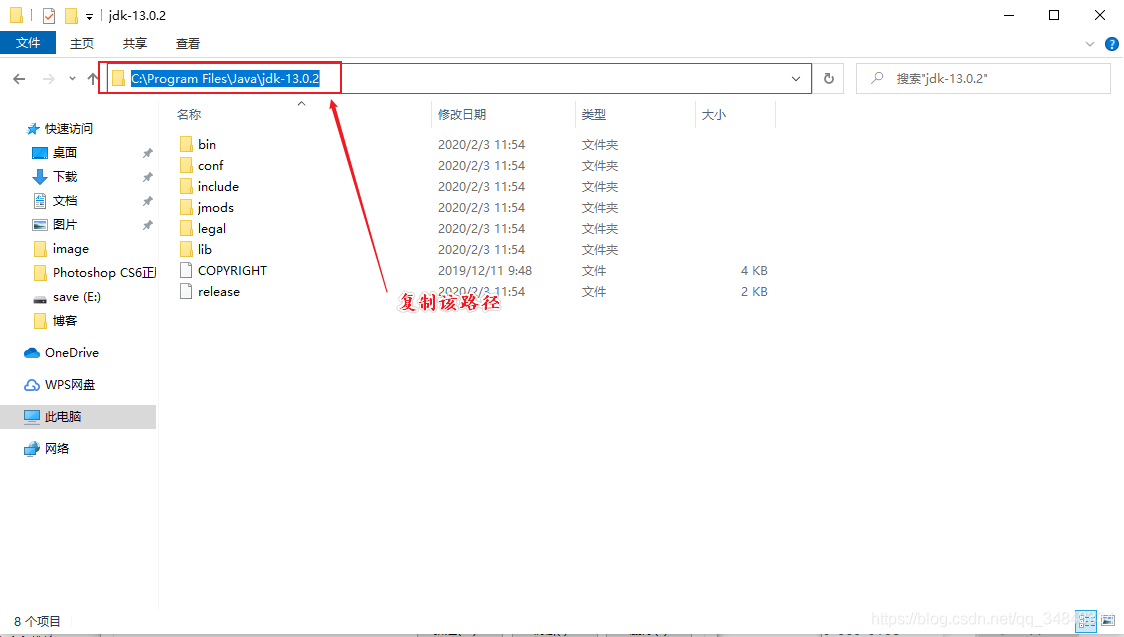Select the COPYRIGHT file icon
This screenshot has height=637, width=1124.
(186, 271)
